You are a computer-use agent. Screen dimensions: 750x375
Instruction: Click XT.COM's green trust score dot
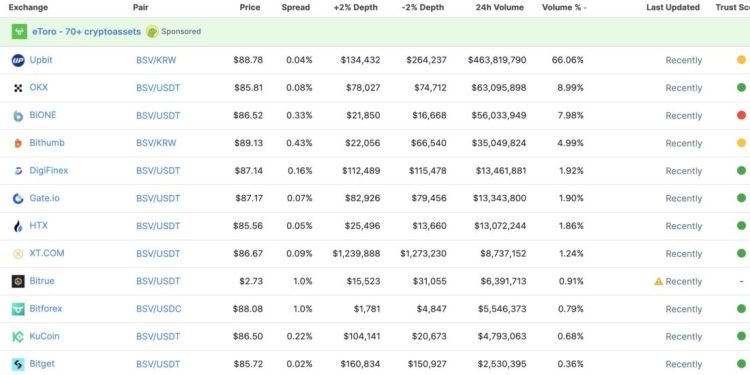[x=741, y=253]
